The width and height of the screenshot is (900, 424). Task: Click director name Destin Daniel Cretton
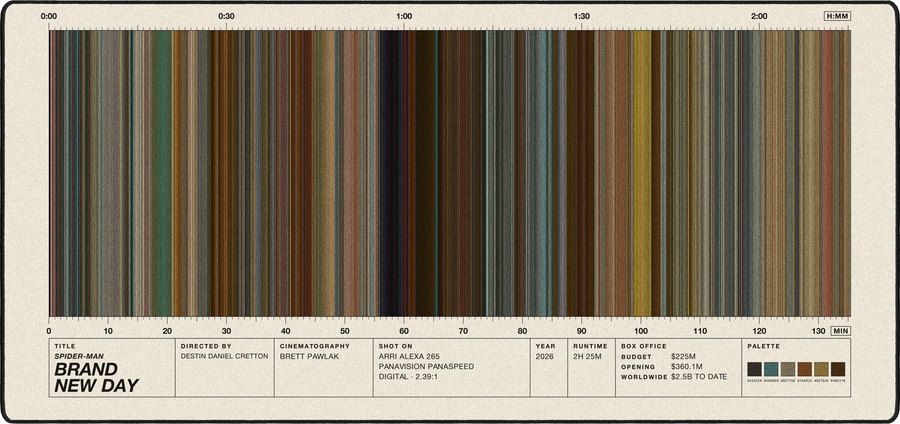[x=224, y=356]
